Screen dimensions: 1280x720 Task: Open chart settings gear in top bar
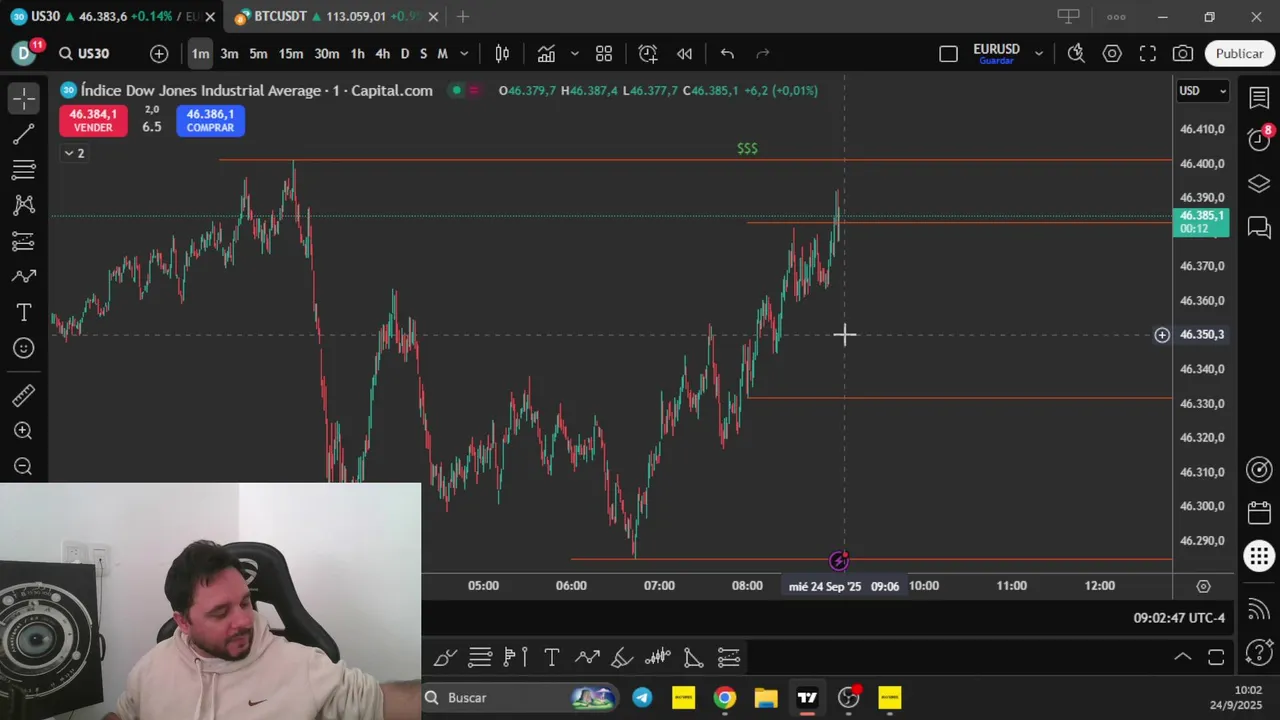coord(1112,54)
